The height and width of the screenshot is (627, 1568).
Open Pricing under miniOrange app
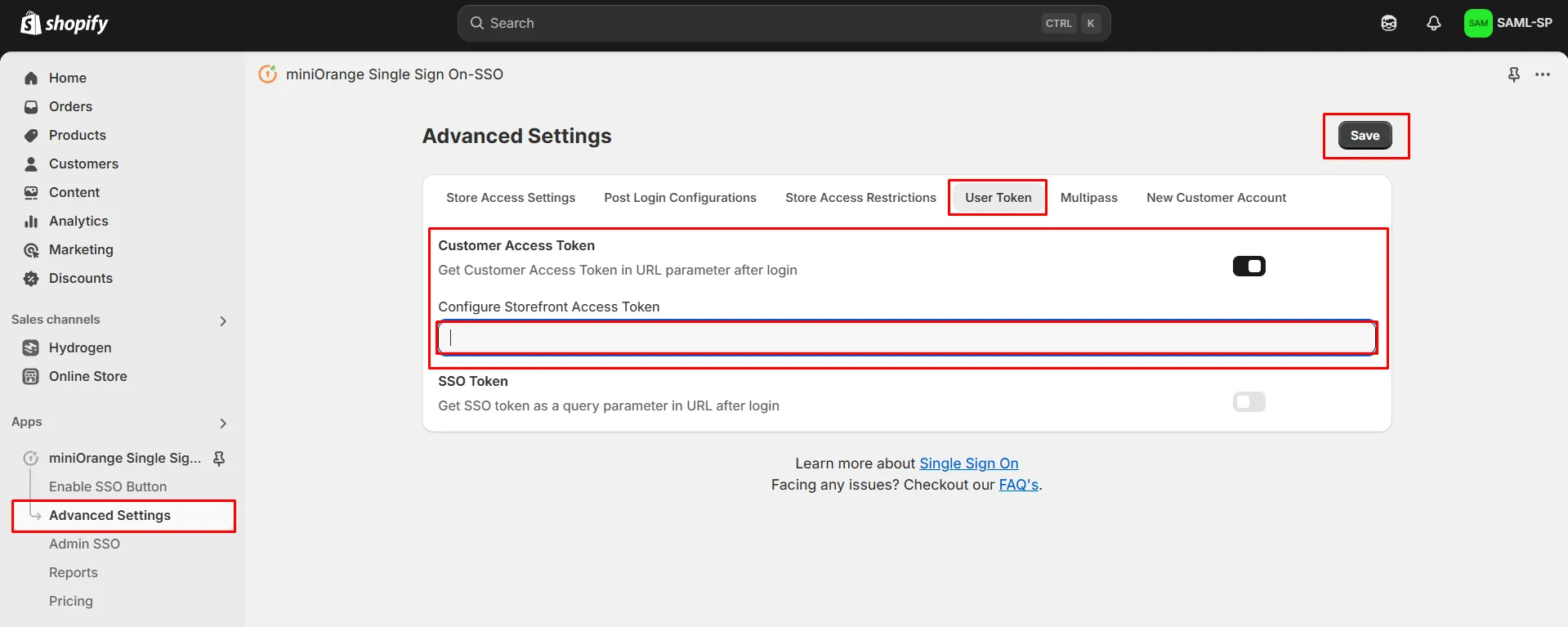71,601
